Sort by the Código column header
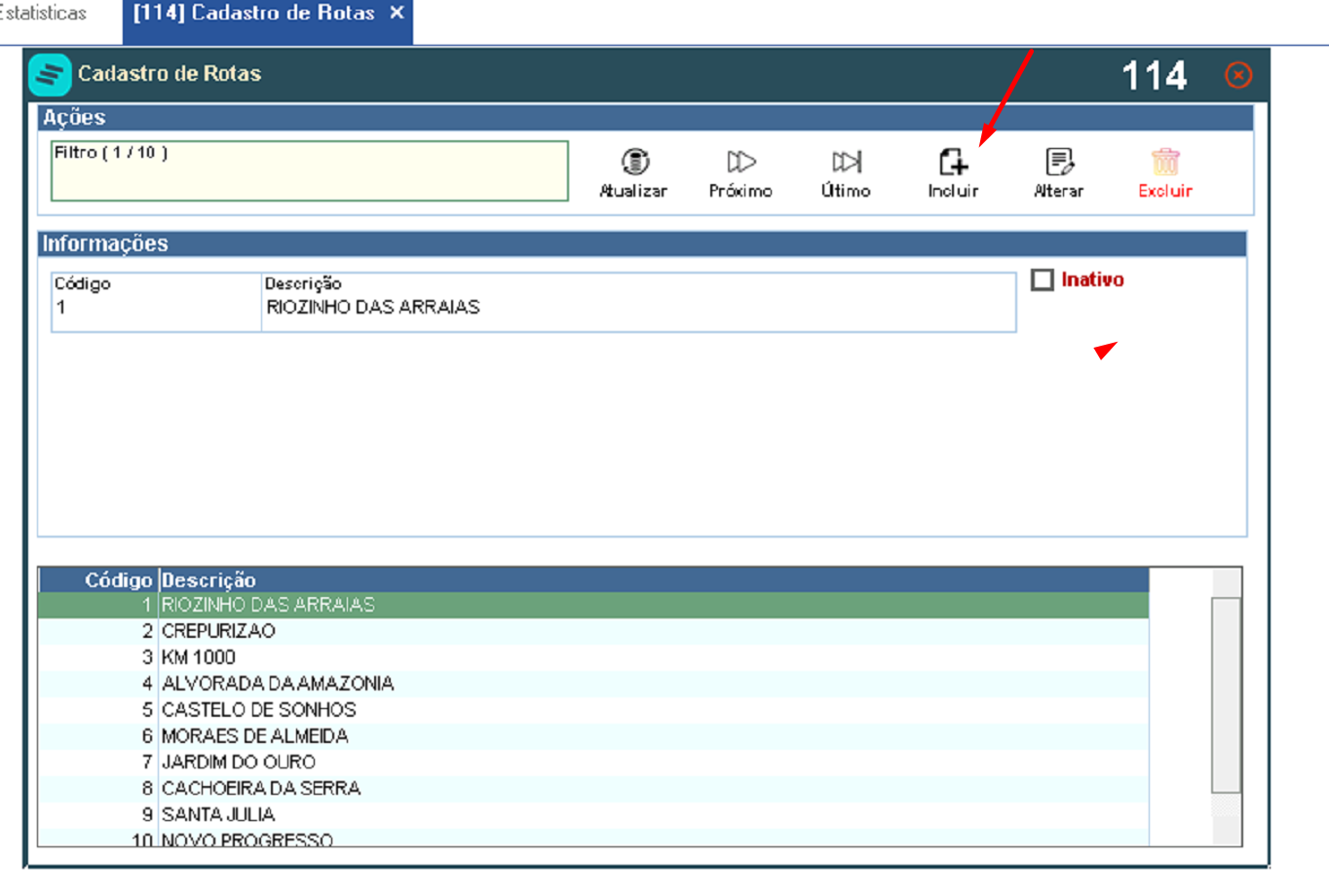This screenshot has height=896, width=1329. 97,579
